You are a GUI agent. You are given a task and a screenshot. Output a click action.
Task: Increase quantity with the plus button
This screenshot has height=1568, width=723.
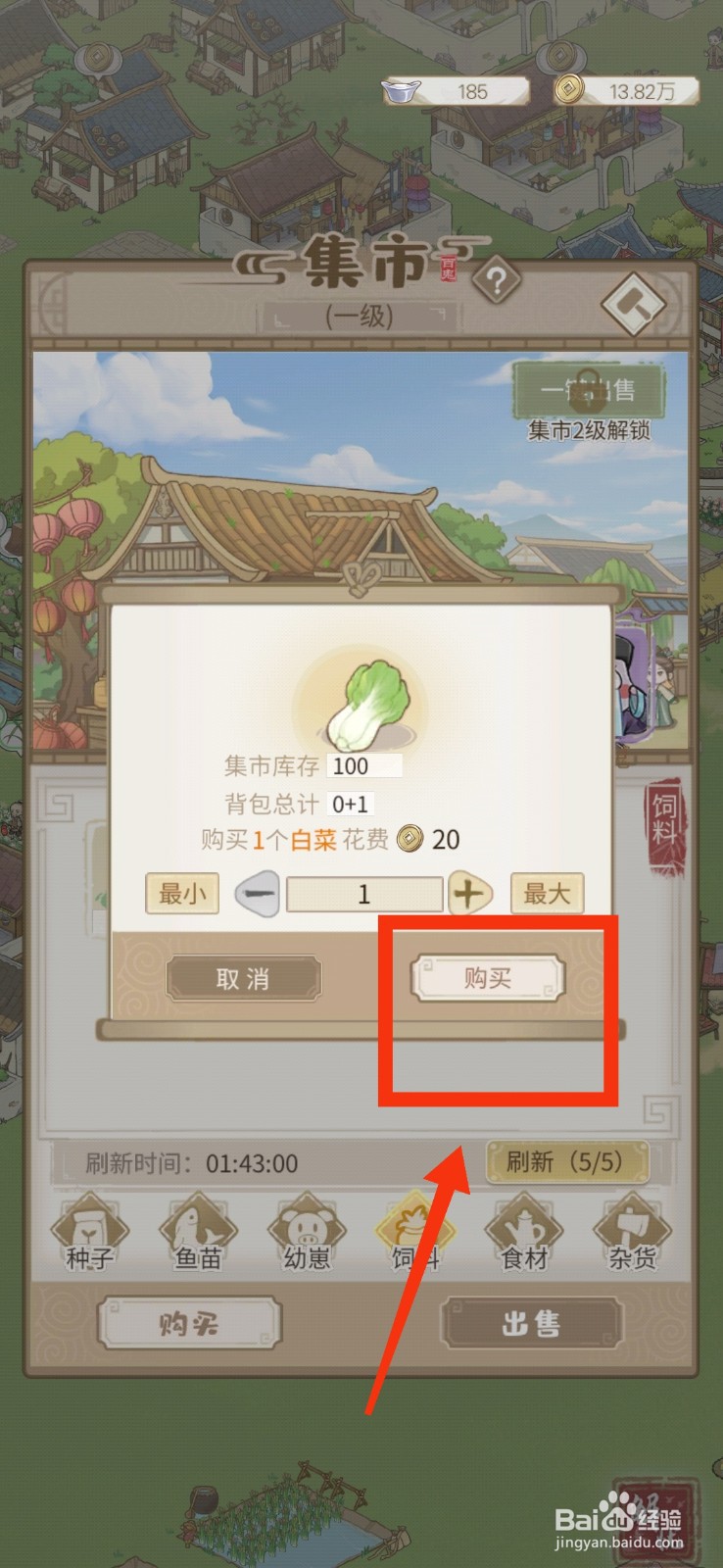[x=470, y=894]
